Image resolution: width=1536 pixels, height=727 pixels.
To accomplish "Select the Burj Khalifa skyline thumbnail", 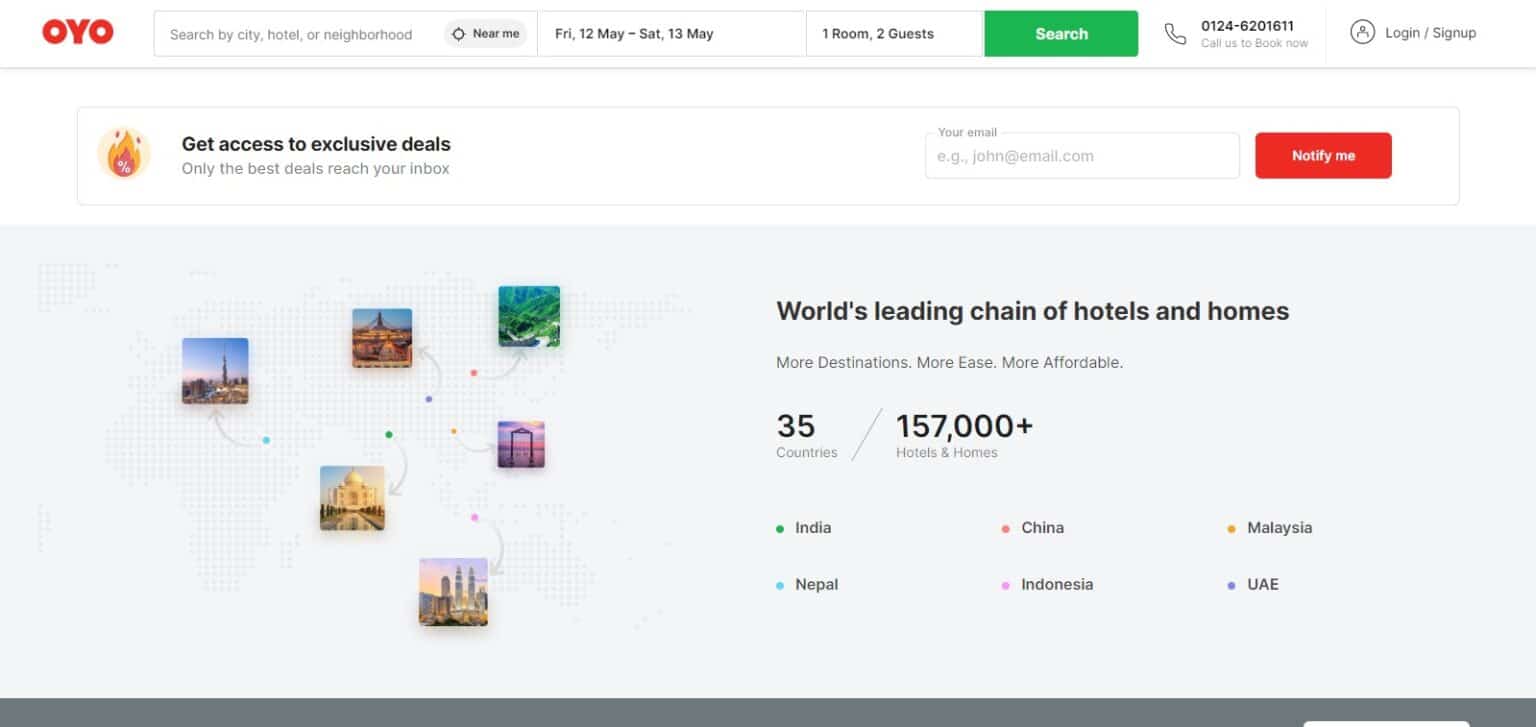I will (x=215, y=371).
